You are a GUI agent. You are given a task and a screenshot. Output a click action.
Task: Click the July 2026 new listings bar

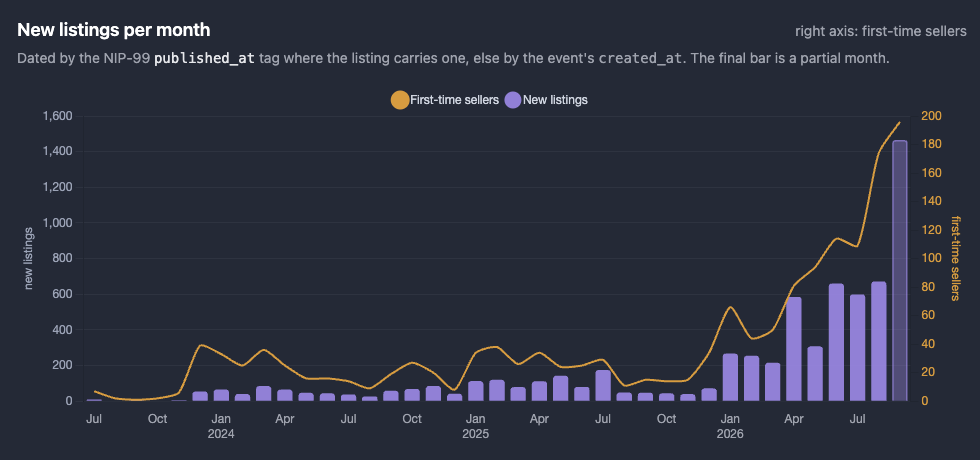(858, 348)
